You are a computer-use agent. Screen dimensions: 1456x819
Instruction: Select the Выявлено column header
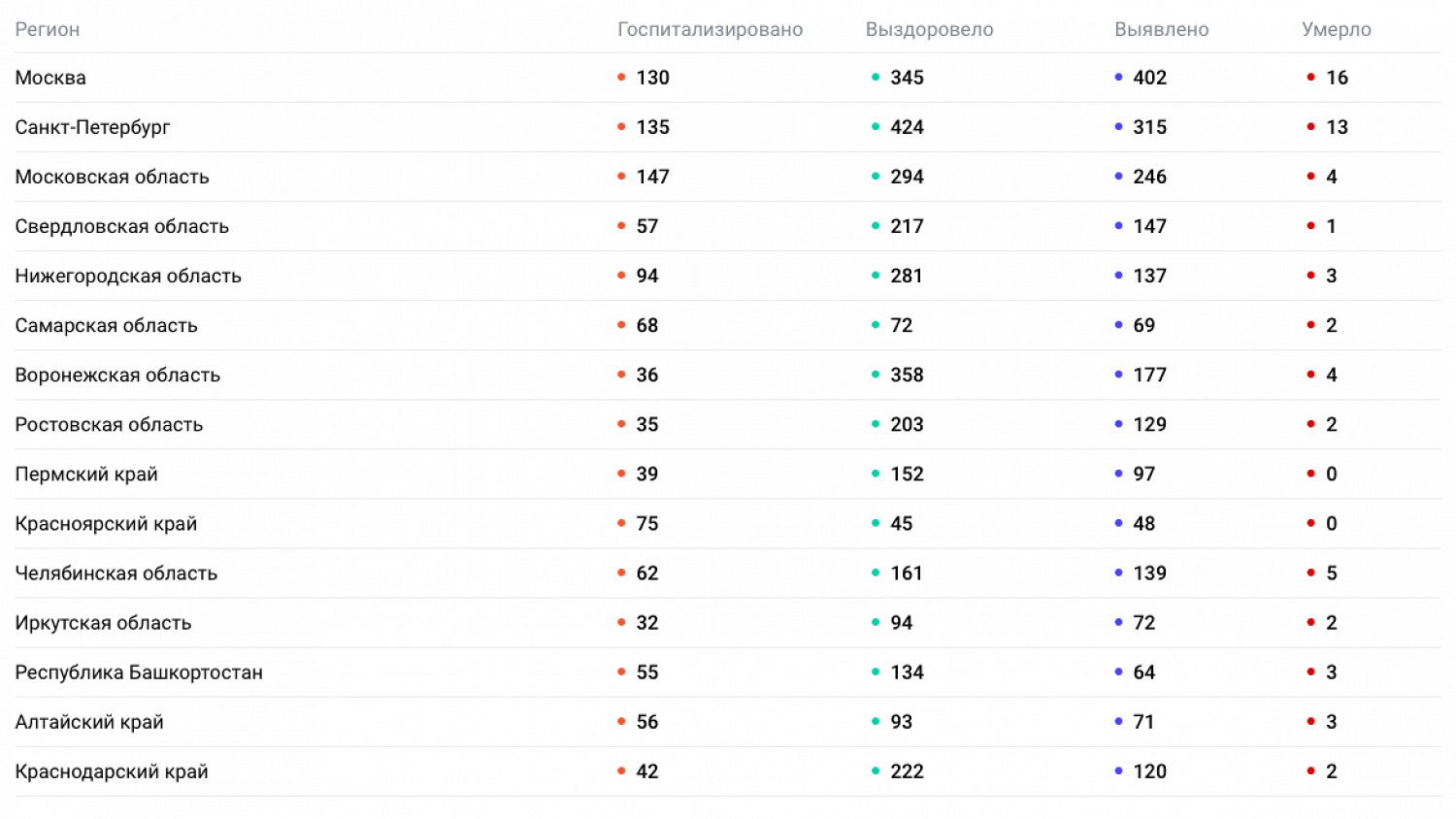coord(1161,29)
